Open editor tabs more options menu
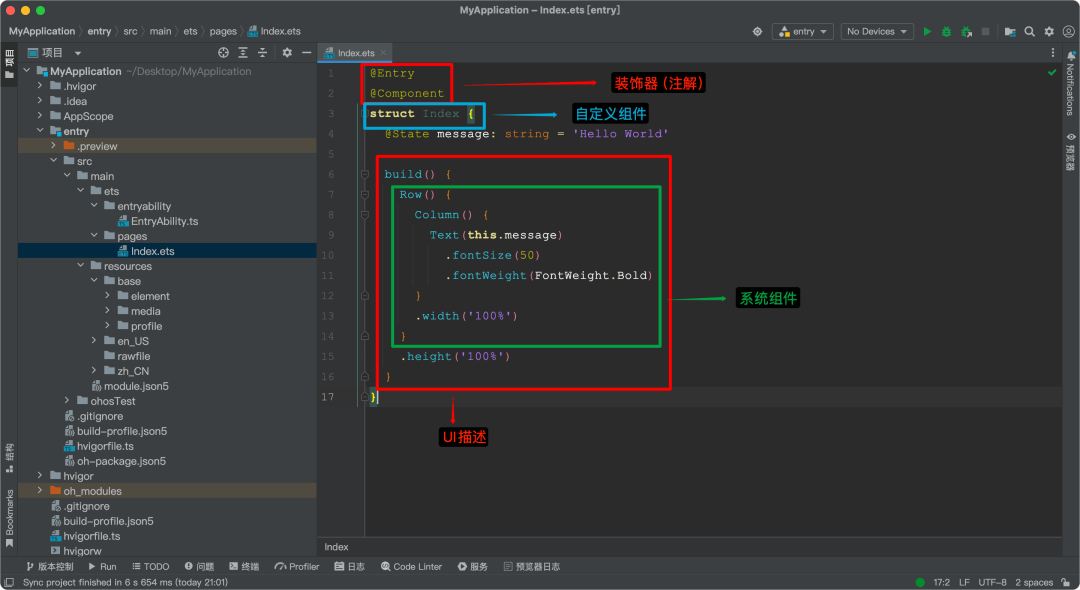Screen dimensions: 1080x590 (x=1052, y=52)
